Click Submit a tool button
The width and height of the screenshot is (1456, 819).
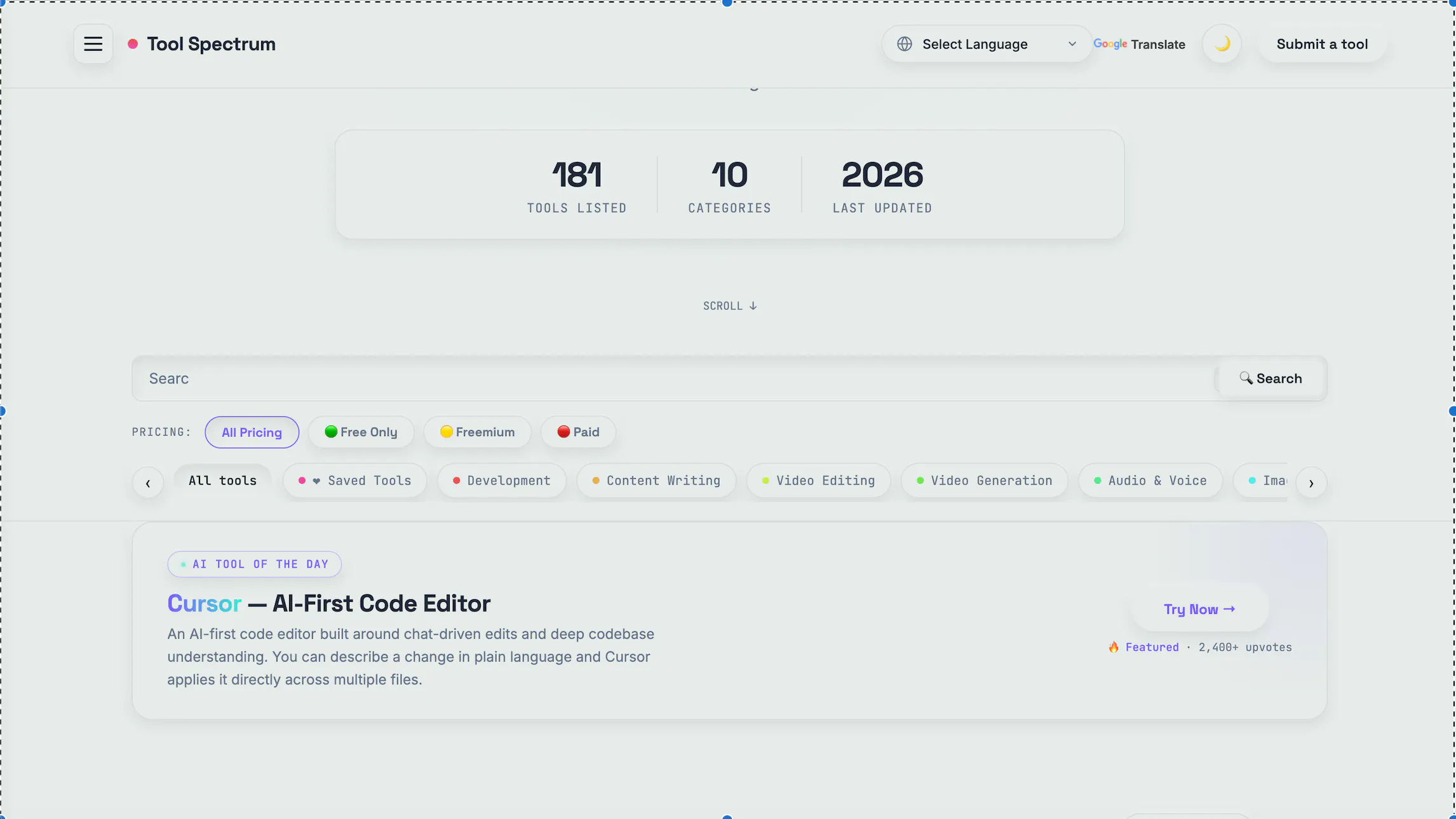click(x=1322, y=44)
